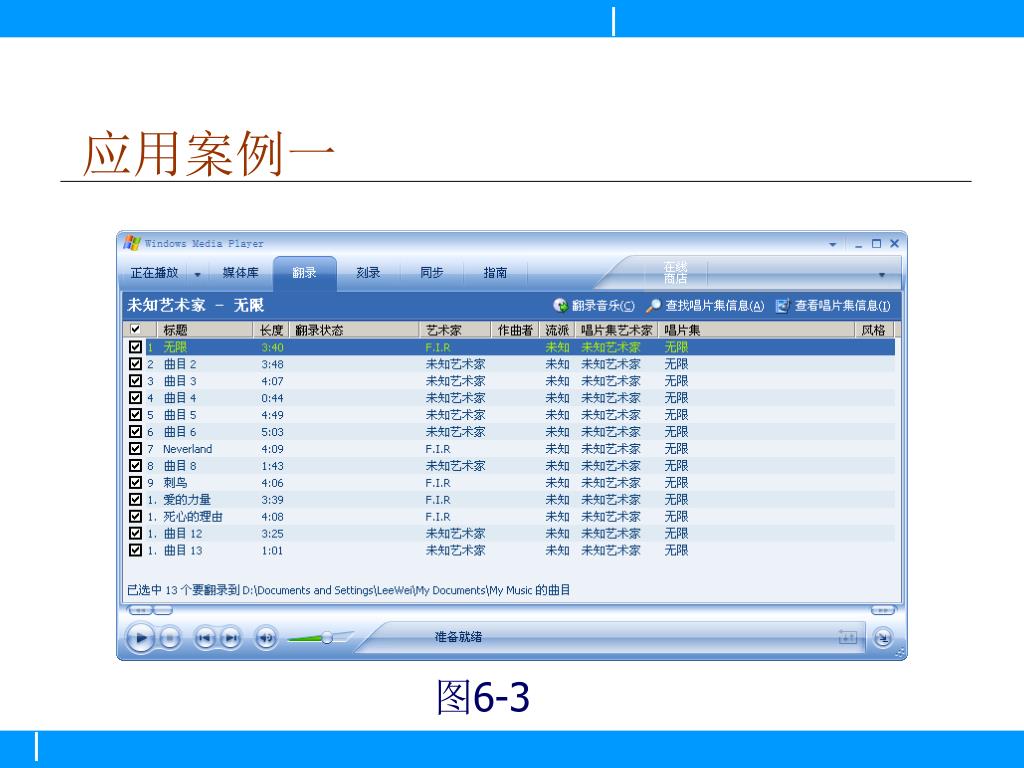Select the track titled 曲目 6
Viewport: 1024px width, 768px height.
(180, 432)
